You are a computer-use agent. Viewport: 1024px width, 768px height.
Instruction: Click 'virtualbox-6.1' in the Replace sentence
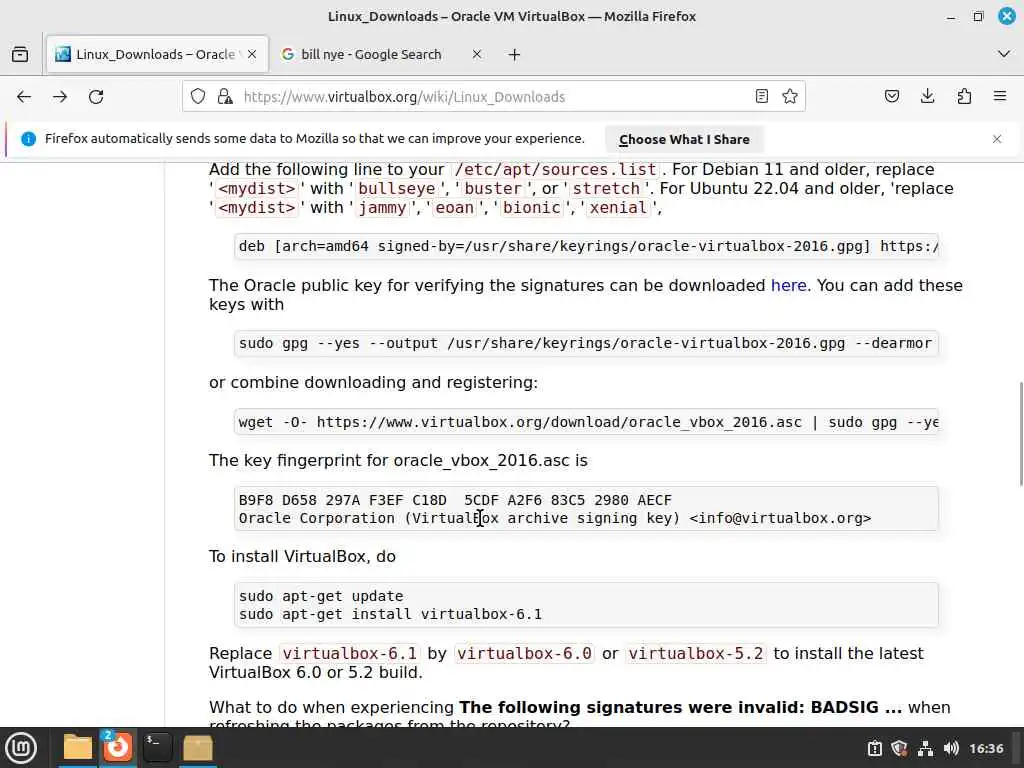pos(349,654)
